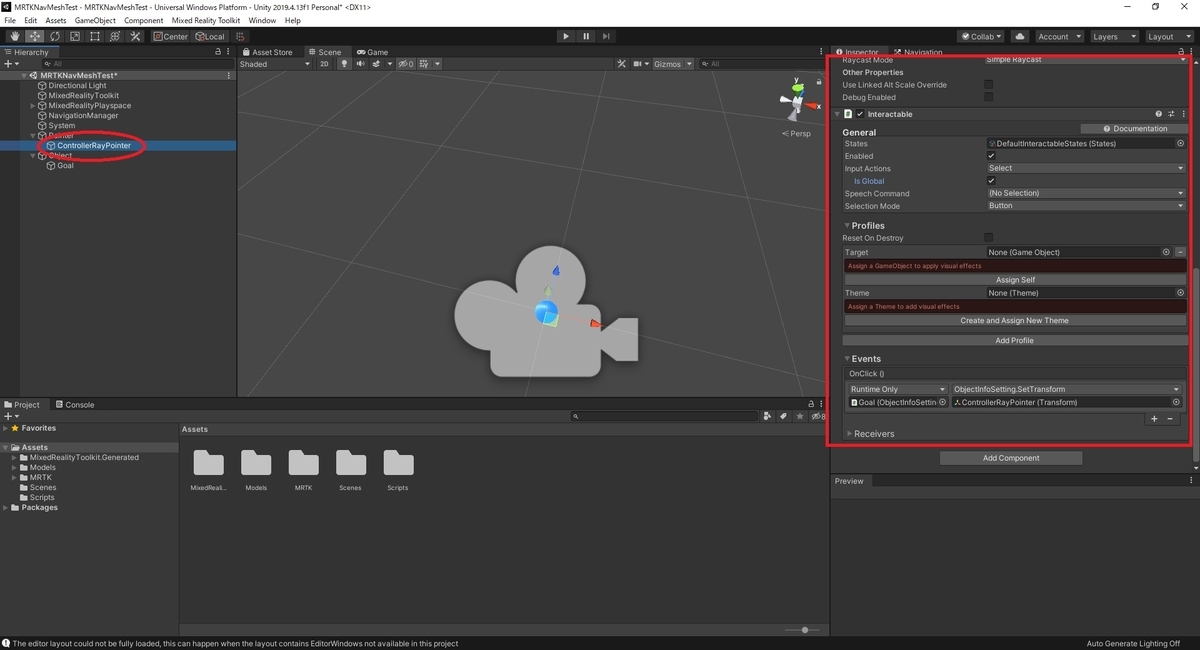Toggle the Enabled checkbox under General
The height and width of the screenshot is (650, 1200).
click(x=991, y=156)
